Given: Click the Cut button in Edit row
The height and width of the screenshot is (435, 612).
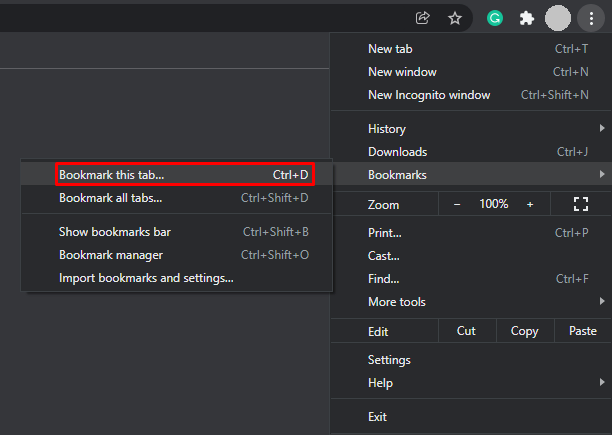Looking at the screenshot, I should 466,331.
